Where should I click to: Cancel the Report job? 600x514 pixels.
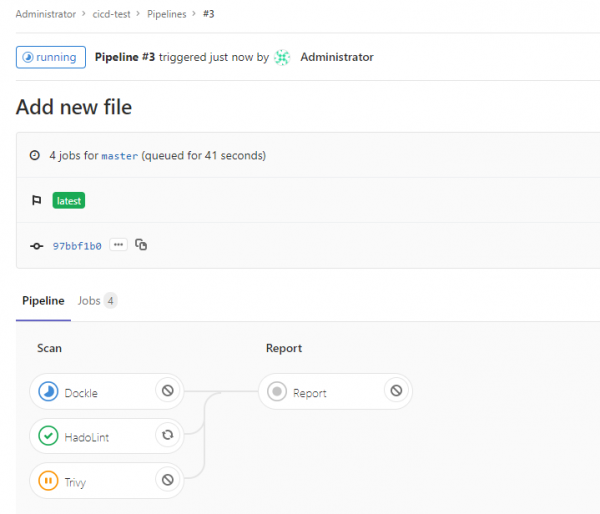[396, 391]
